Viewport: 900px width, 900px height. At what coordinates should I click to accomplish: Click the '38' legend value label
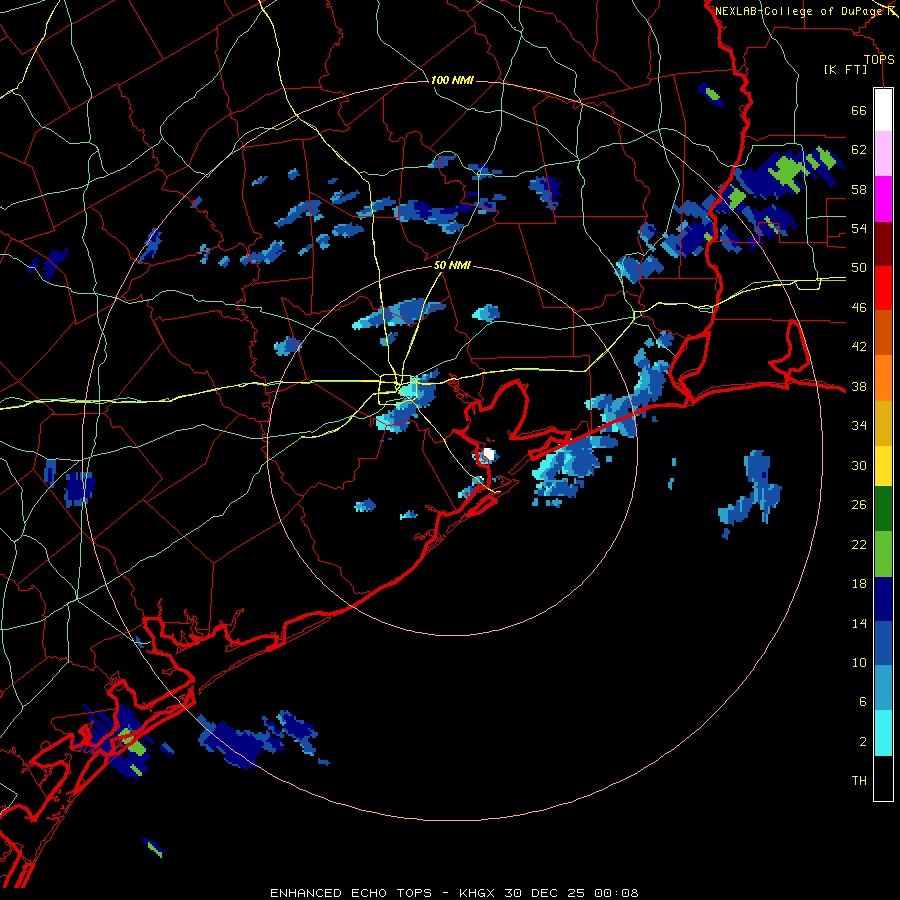pos(859,386)
